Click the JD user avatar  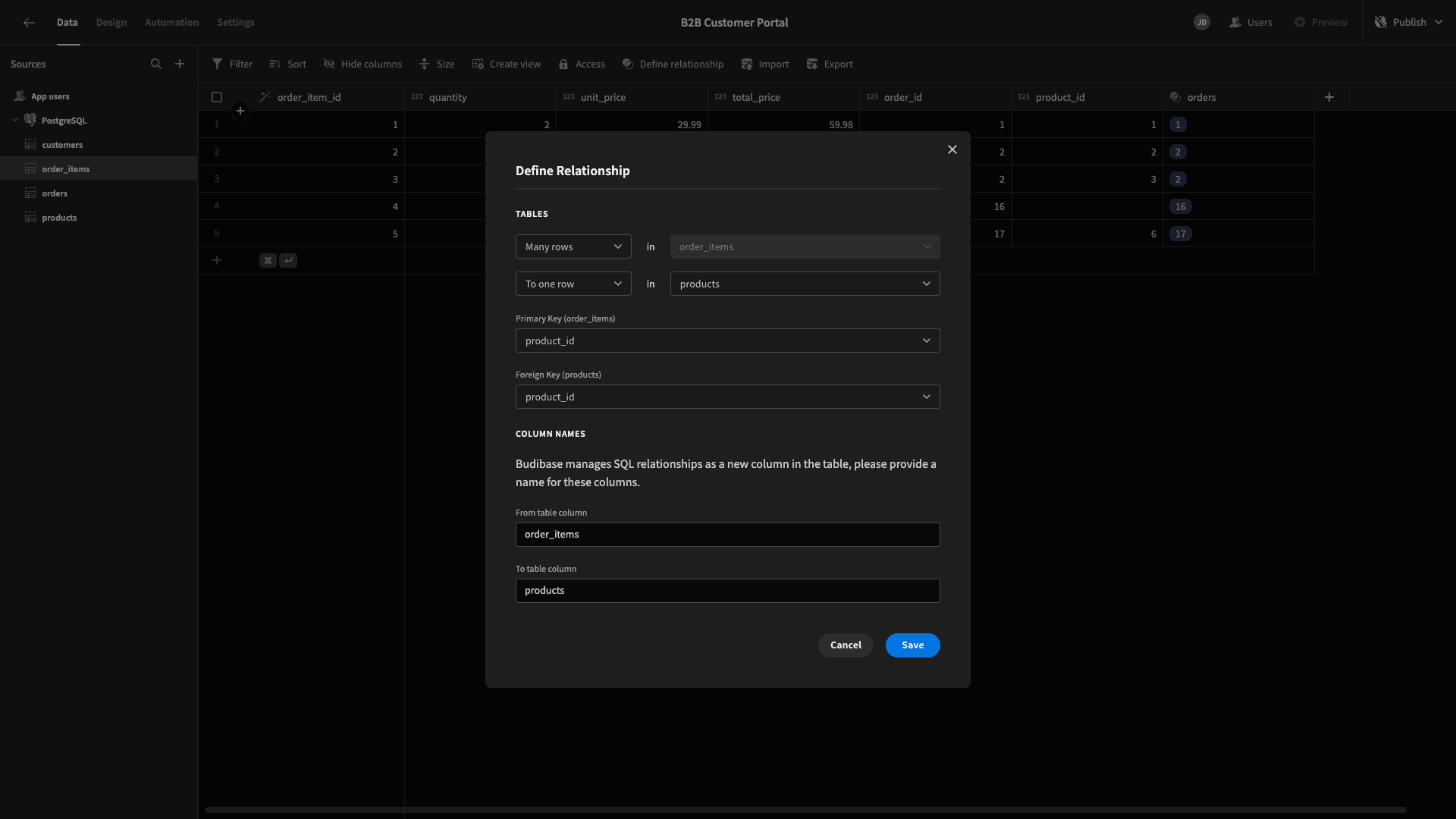(1202, 23)
